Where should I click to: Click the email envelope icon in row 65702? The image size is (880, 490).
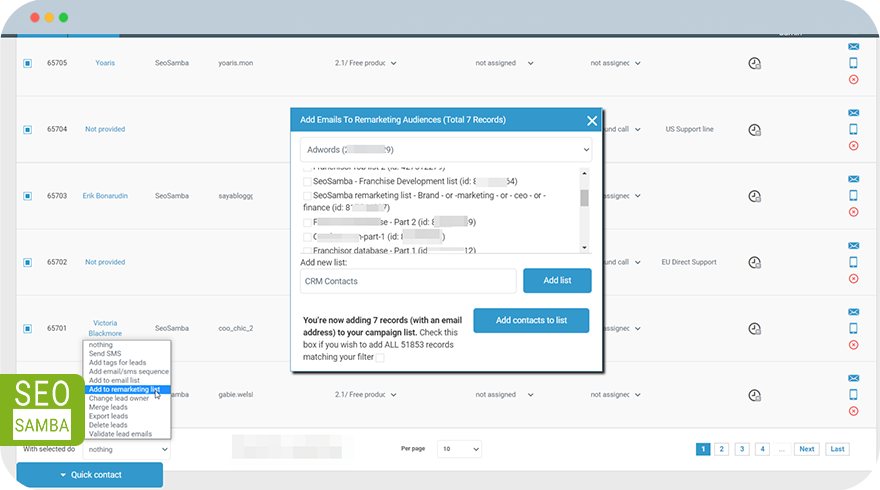point(853,246)
